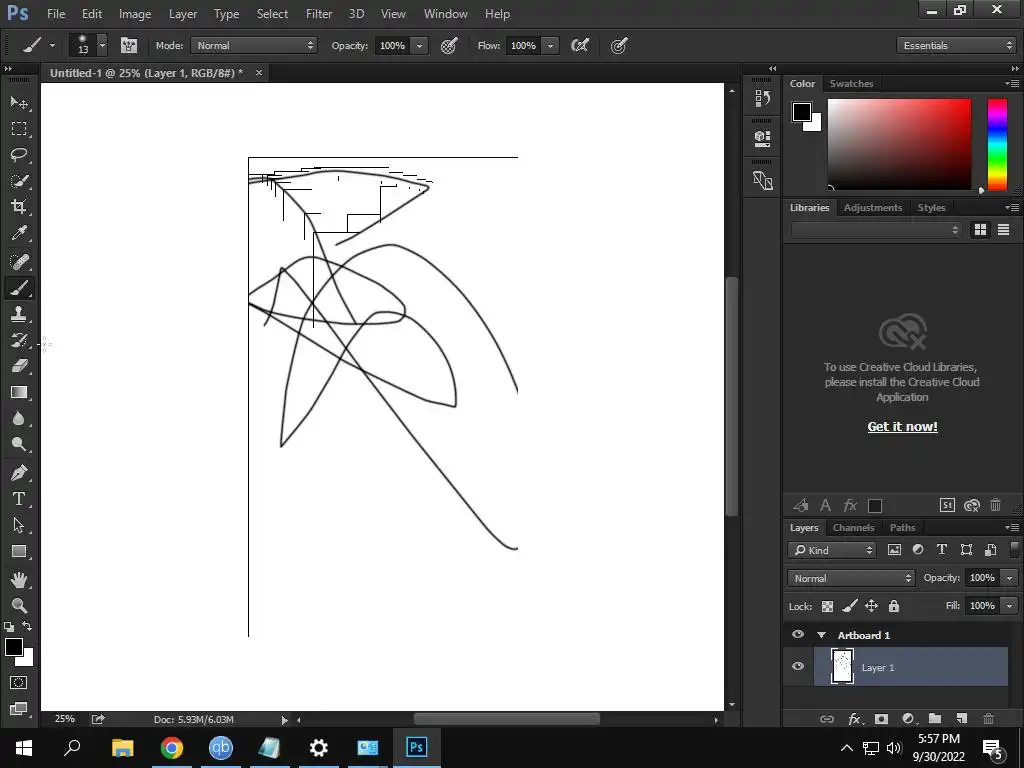The image size is (1024, 768).
Task: Select the Crop tool
Action: [x=19, y=207]
